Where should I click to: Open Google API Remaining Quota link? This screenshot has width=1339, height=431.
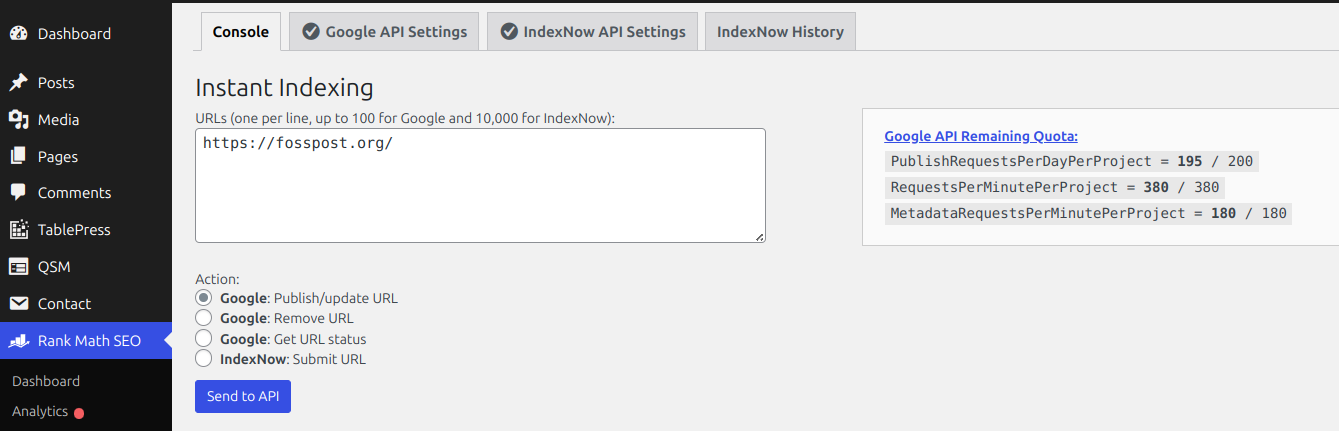(981, 137)
